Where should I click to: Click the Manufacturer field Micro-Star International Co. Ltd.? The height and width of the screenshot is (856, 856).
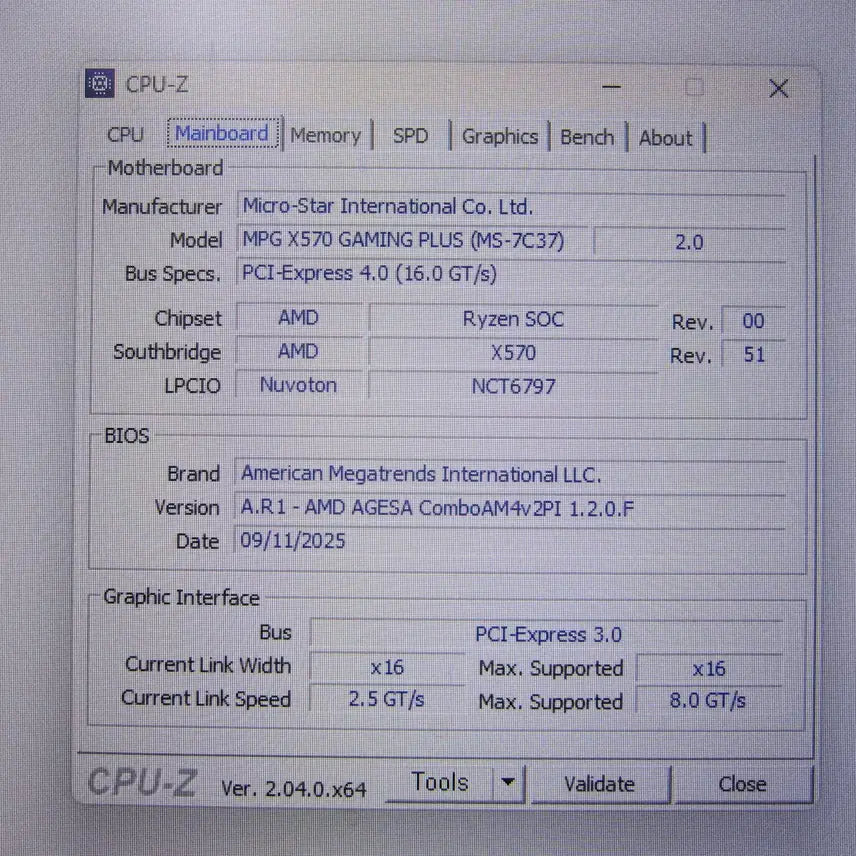click(x=511, y=206)
